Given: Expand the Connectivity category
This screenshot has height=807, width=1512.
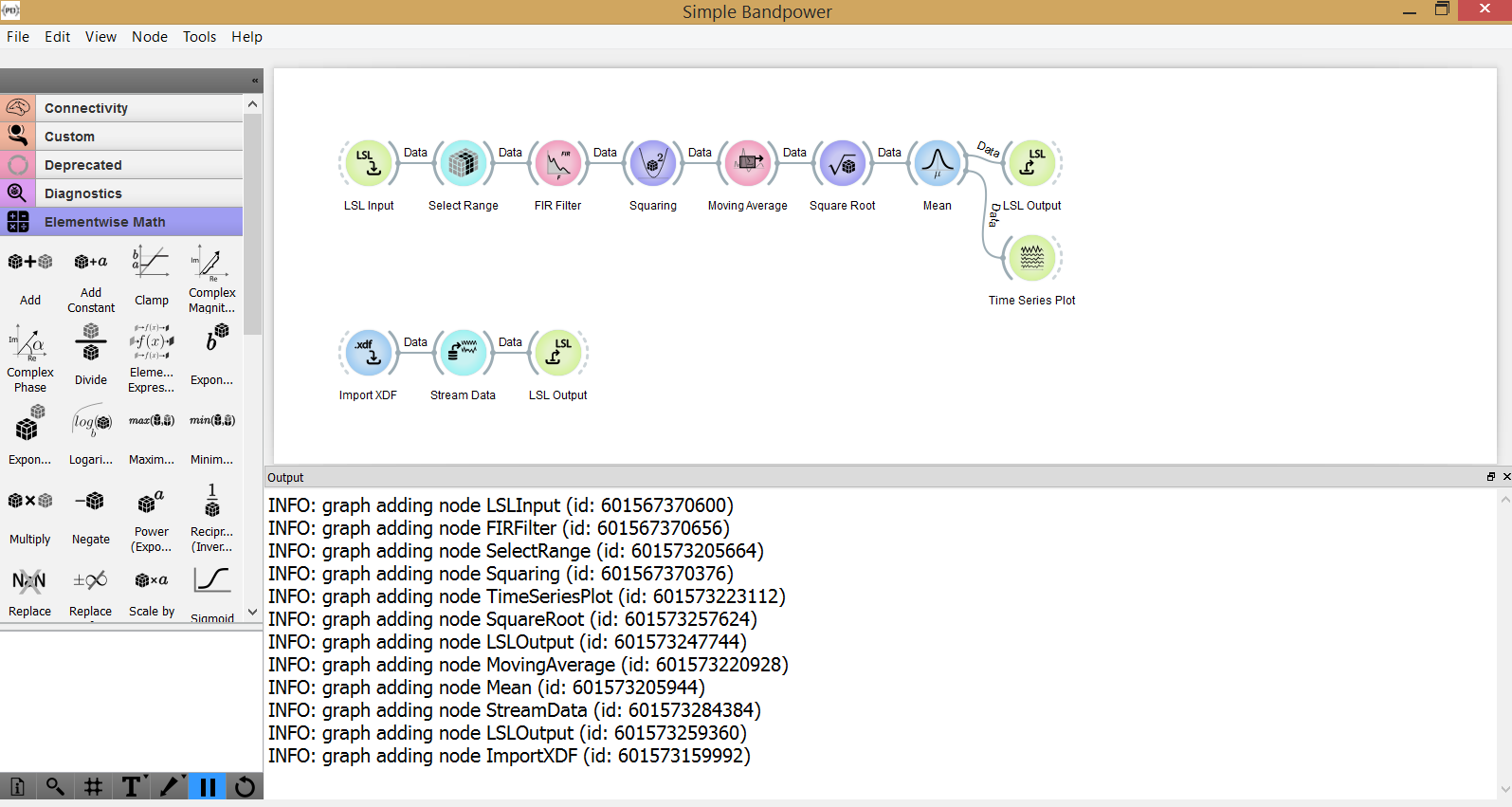Looking at the screenshot, I should (x=121, y=108).
